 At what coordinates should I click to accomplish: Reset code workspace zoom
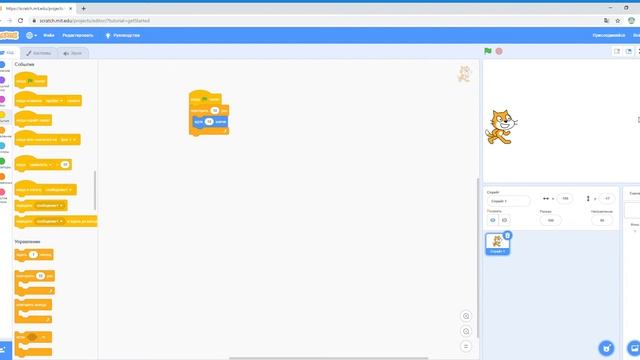coord(466,347)
